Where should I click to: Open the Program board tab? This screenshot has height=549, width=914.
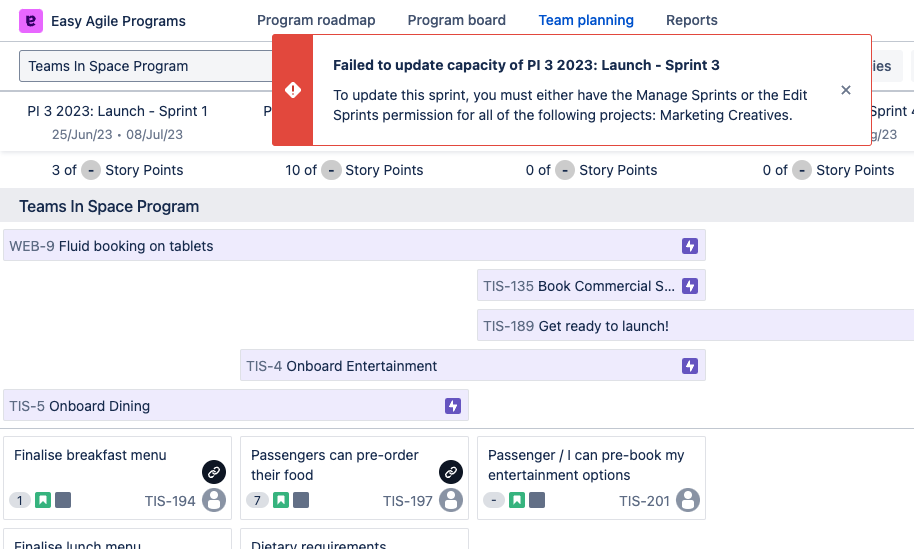tap(456, 20)
